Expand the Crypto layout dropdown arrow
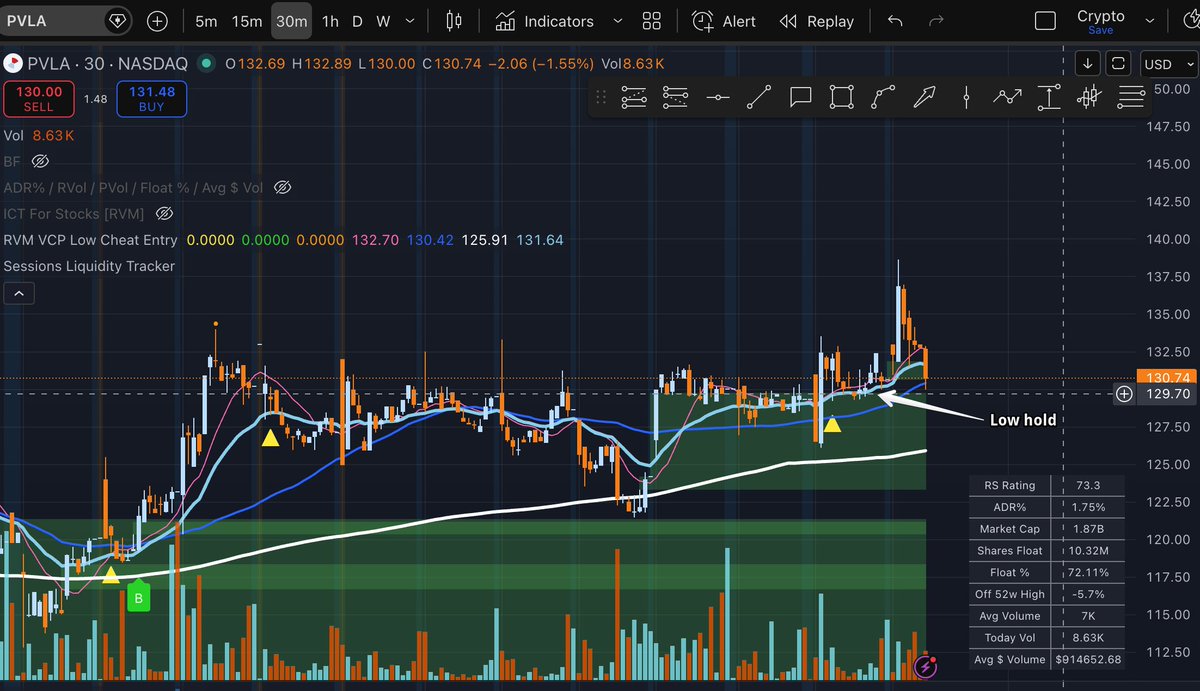 tap(1150, 21)
